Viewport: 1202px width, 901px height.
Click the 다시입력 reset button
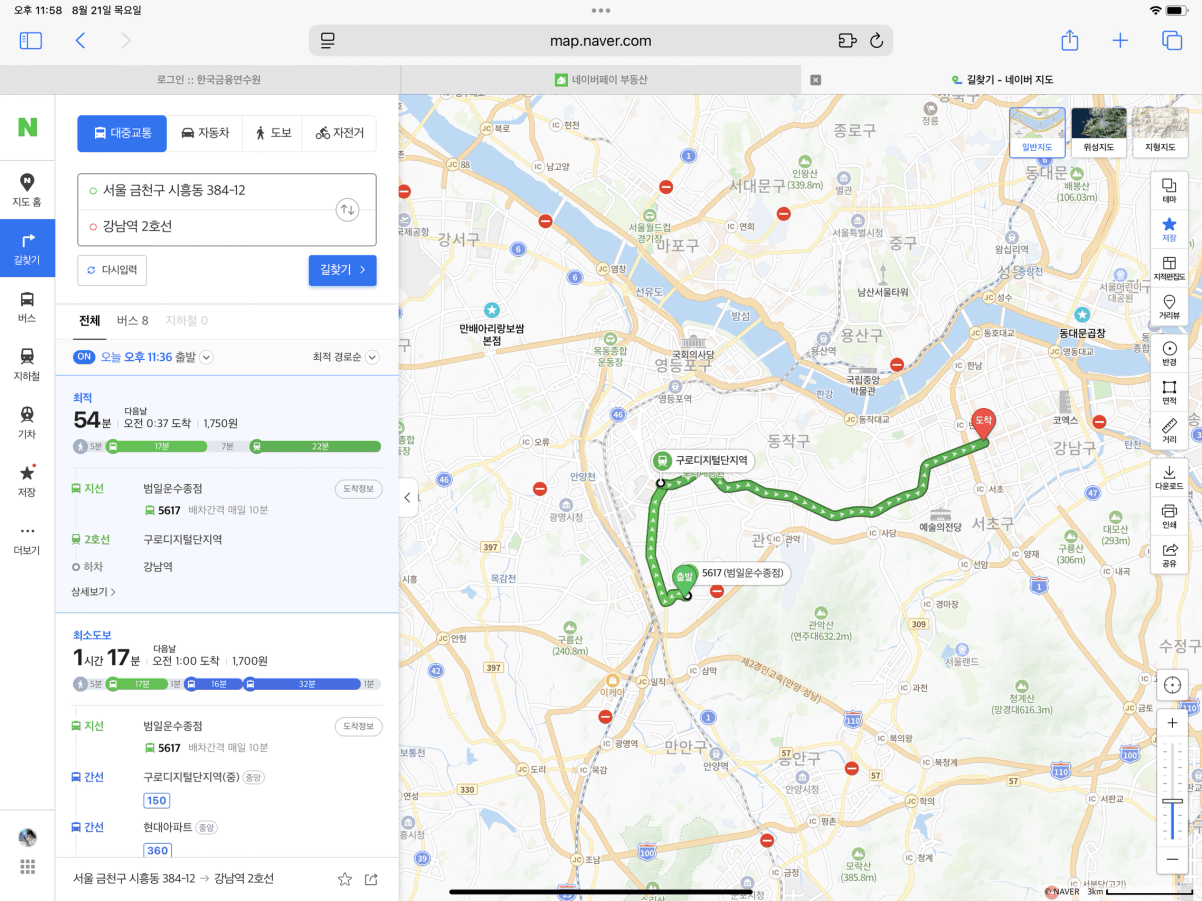(x=112, y=270)
